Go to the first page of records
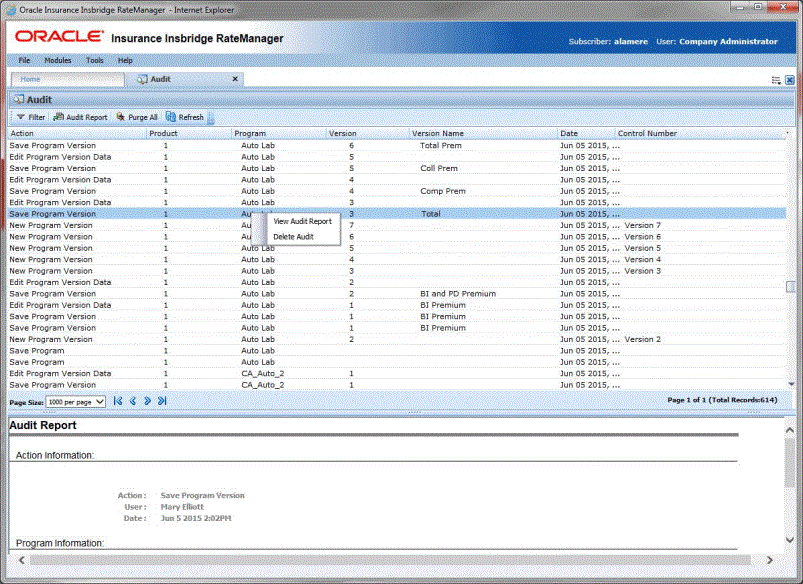The width and height of the screenshot is (803, 584). tap(118, 401)
